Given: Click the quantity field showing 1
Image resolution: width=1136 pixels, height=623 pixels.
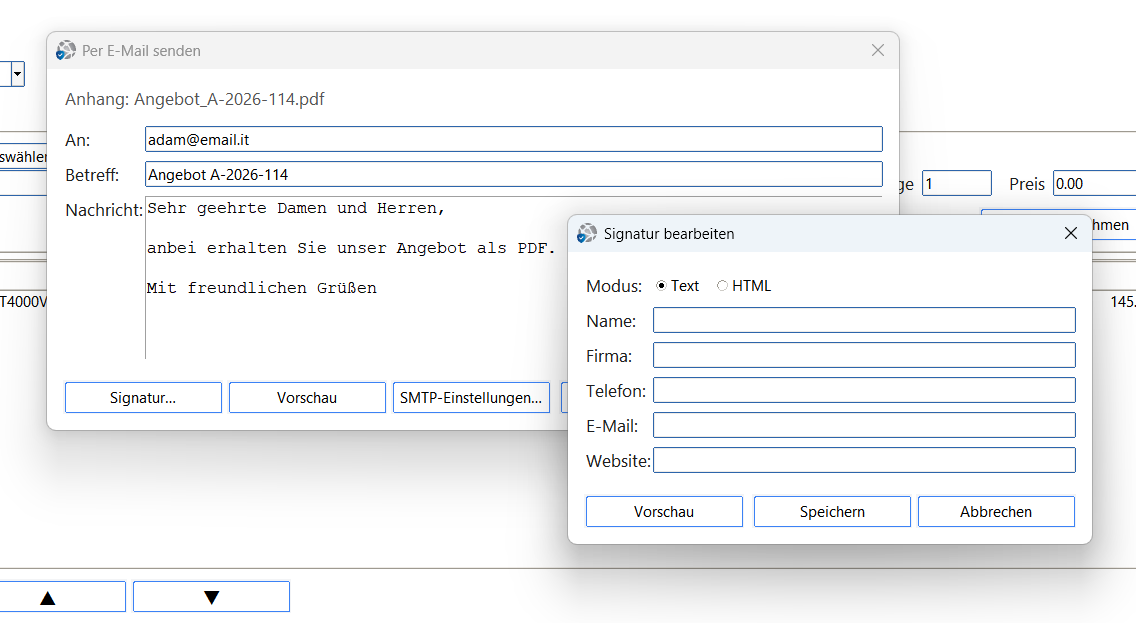Looking at the screenshot, I should pos(956,183).
